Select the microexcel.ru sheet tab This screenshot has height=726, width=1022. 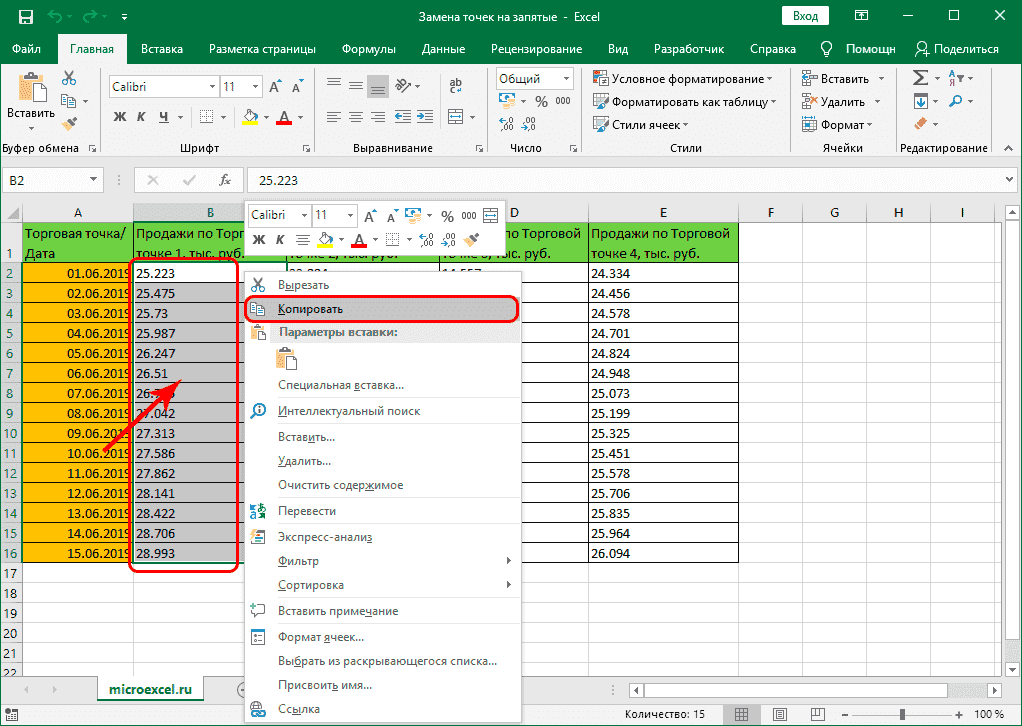click(150, 689)
